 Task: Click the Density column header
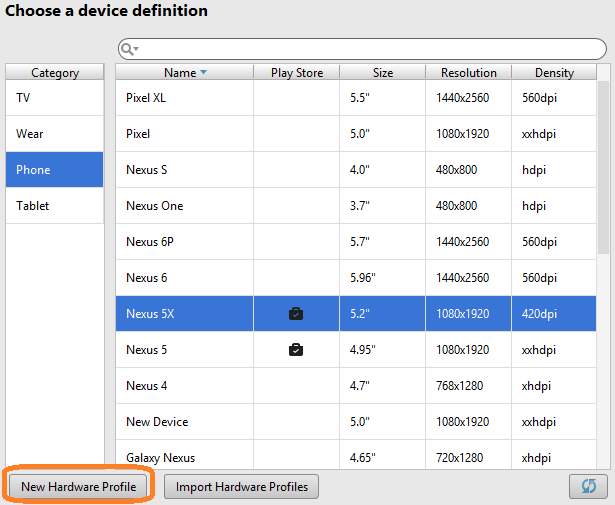[x=554, y=73]
